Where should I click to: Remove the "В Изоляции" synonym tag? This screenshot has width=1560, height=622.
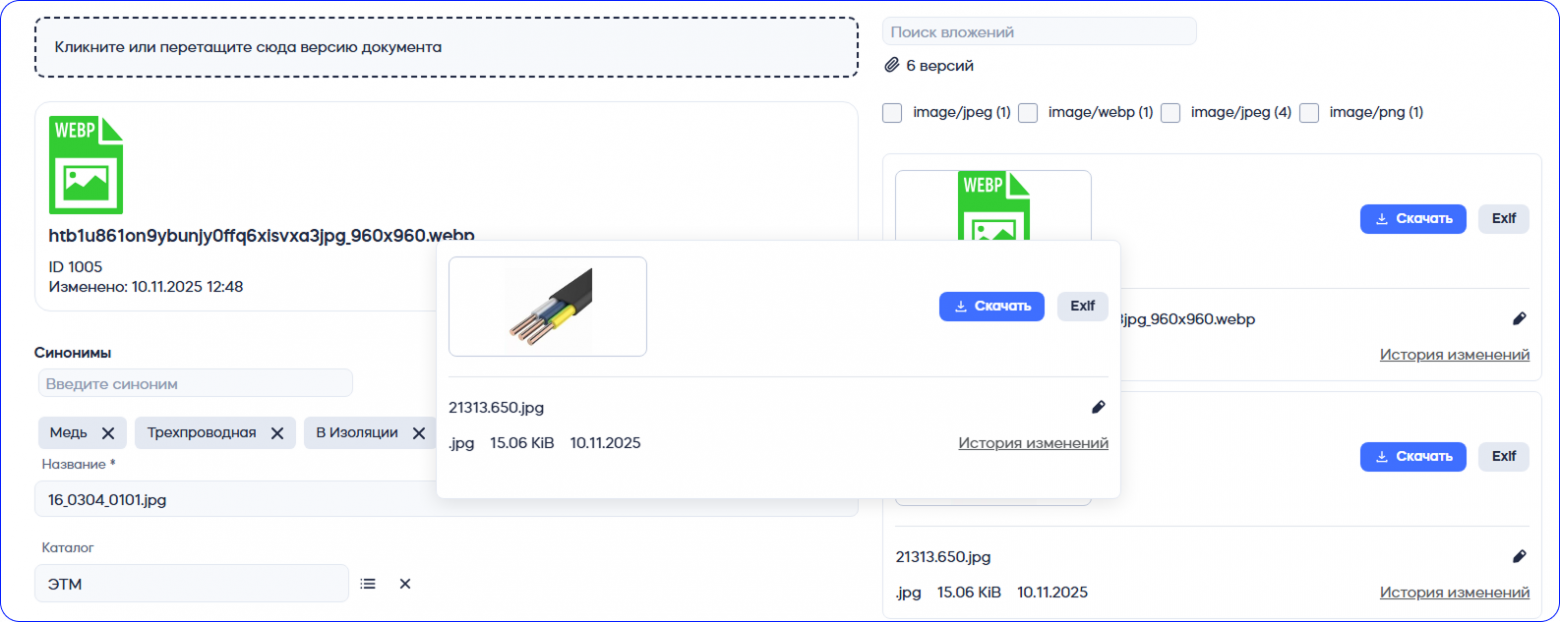tap(419, 433)
